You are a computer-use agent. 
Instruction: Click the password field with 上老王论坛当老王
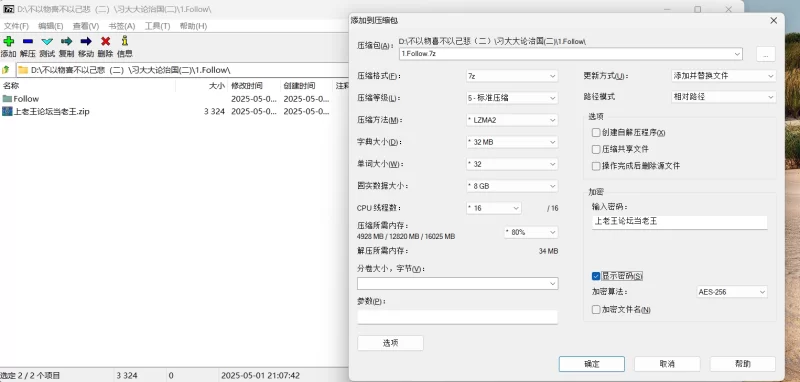(x=680, y=222)
